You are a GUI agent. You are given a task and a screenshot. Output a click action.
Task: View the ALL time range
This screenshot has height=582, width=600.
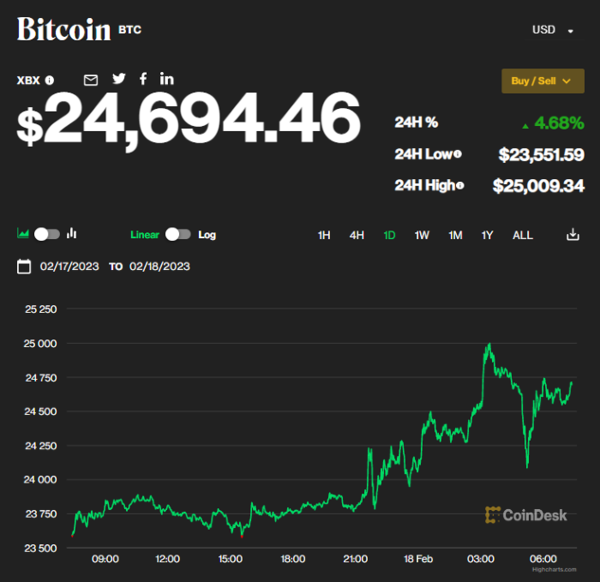point(522,235)
